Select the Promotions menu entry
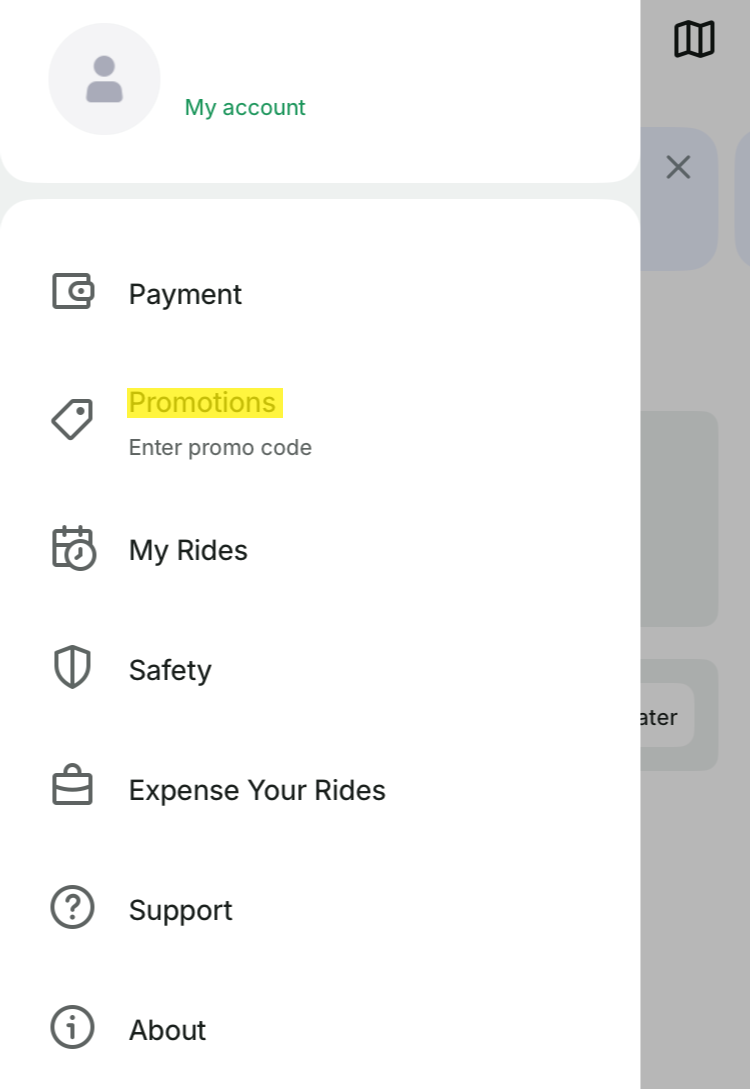750x1089 pixels. pyautogui.click(x=203, y=402)
